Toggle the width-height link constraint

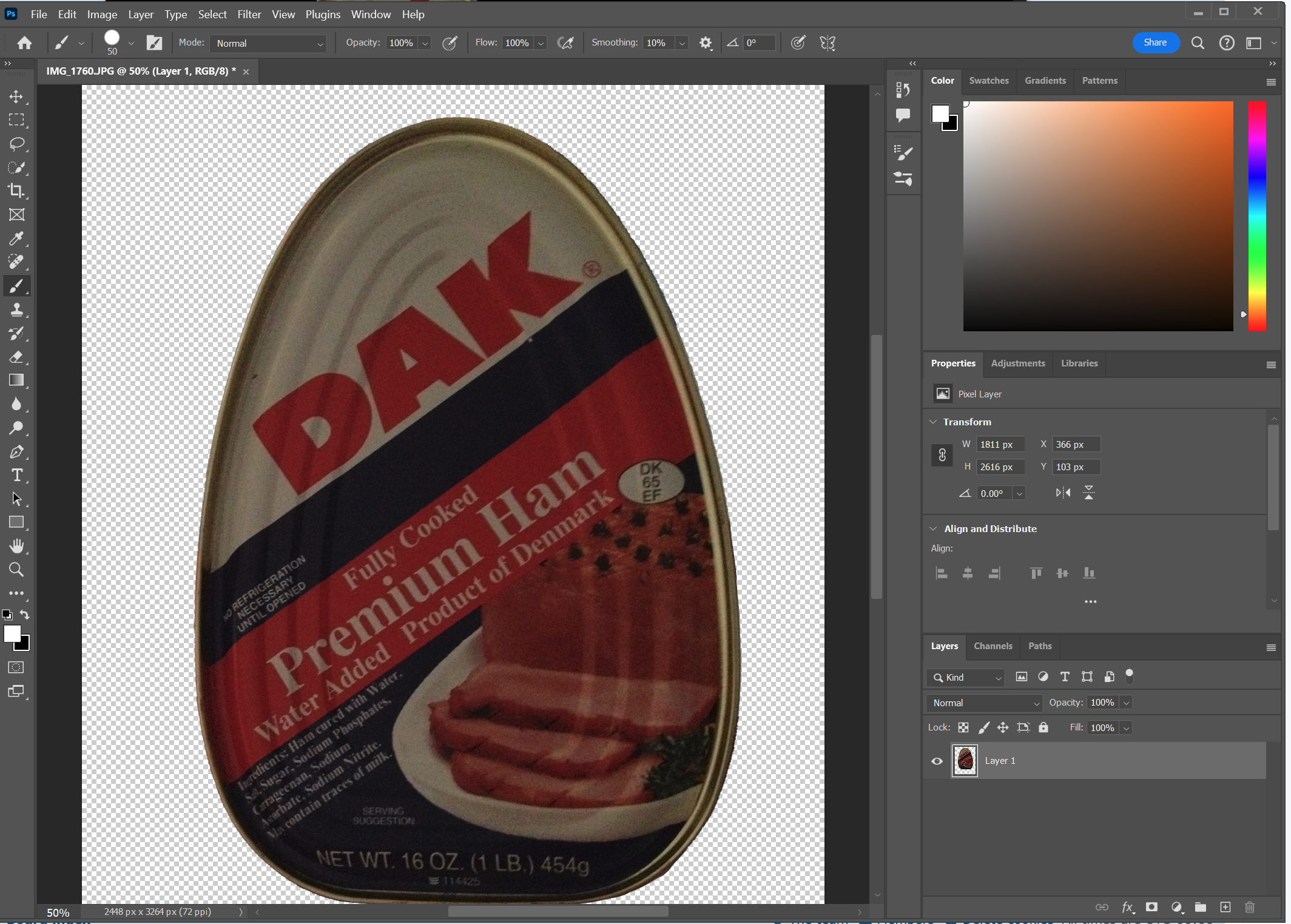point(942,455)
